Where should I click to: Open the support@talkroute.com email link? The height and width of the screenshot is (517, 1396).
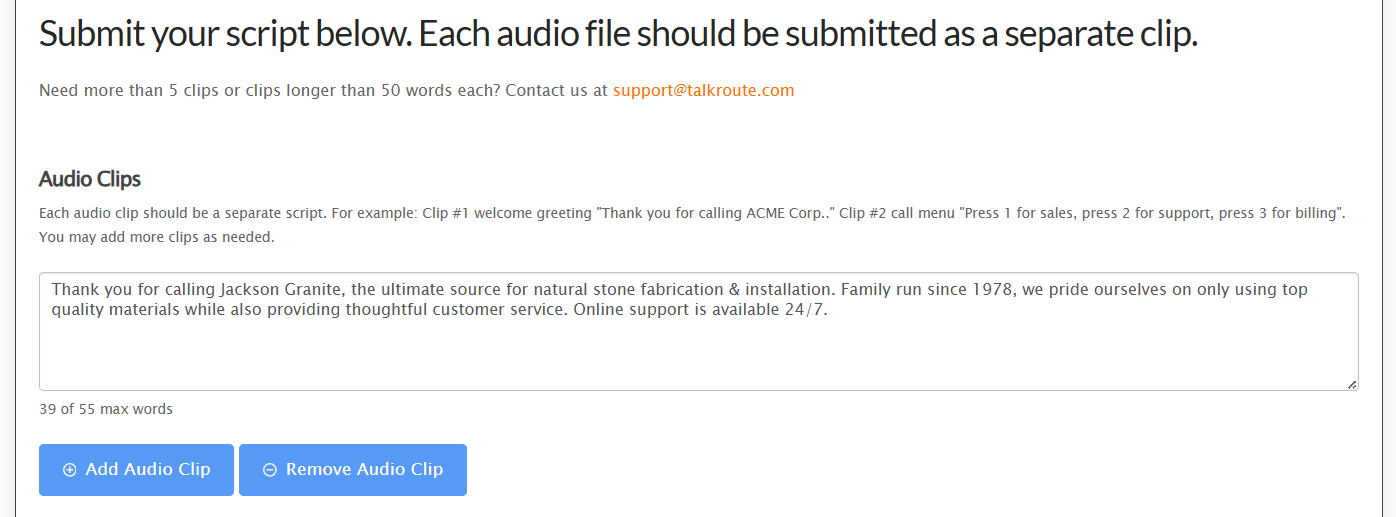[x=703, y=90]
